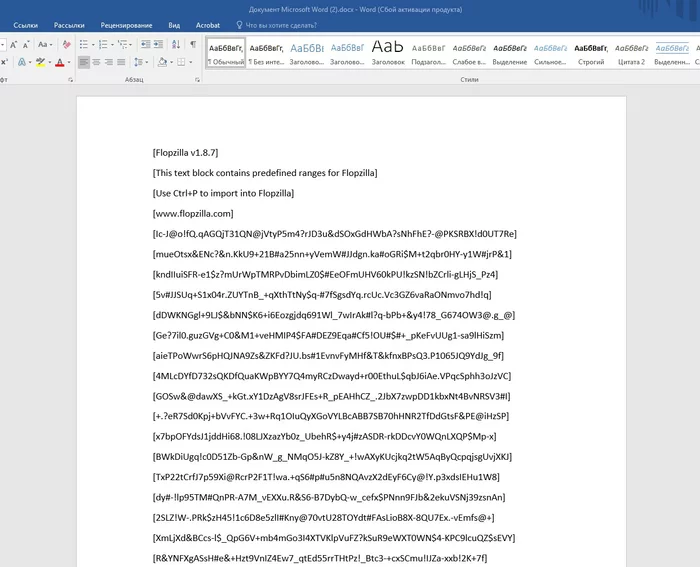Apply the Цитата 2 style
This screenshot has height=567, width=700.
(632, 53)
